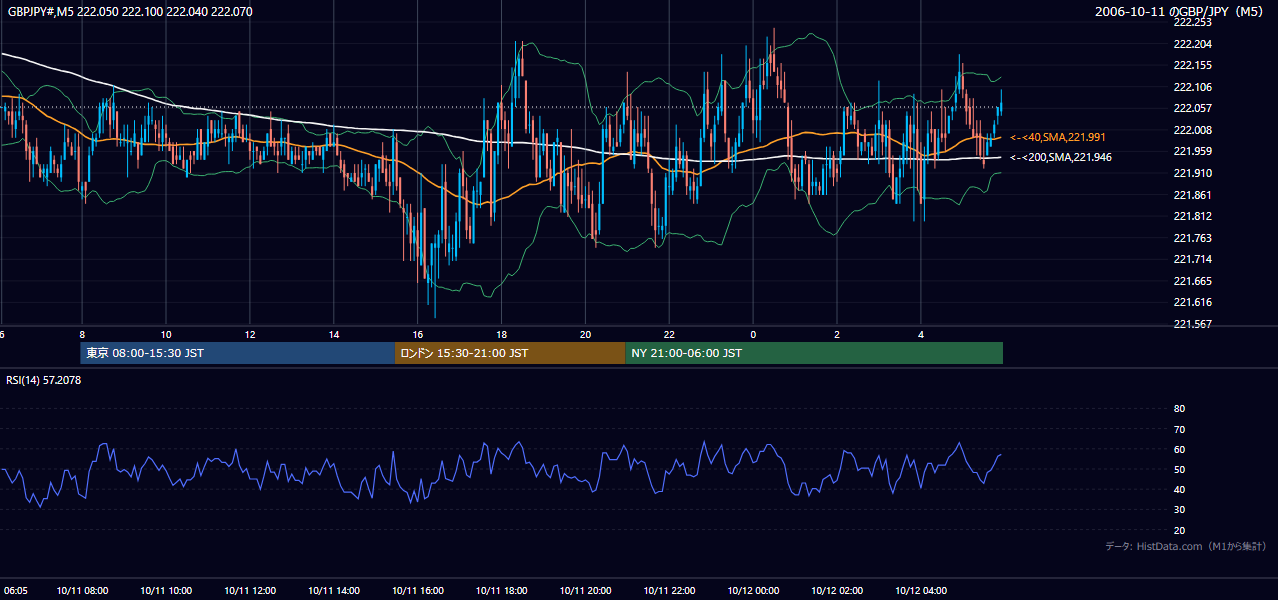Click RSI scale level 50
The width and height of the screenshot is (1278, 600).
point(1179,469)
